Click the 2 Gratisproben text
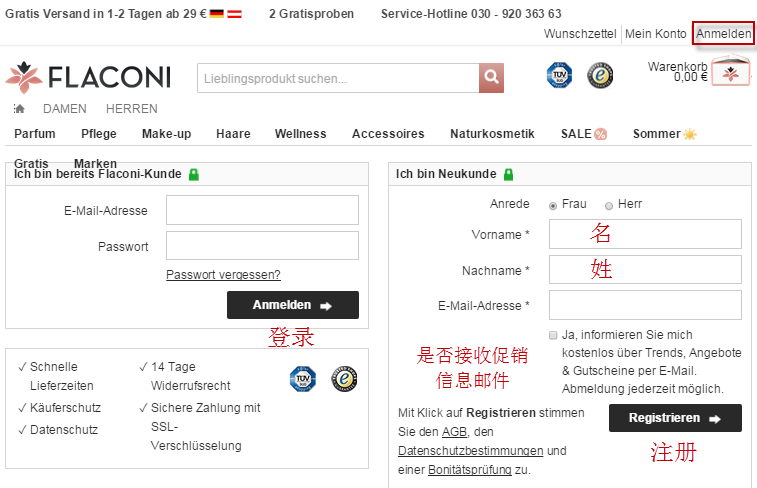 (311, 14)
